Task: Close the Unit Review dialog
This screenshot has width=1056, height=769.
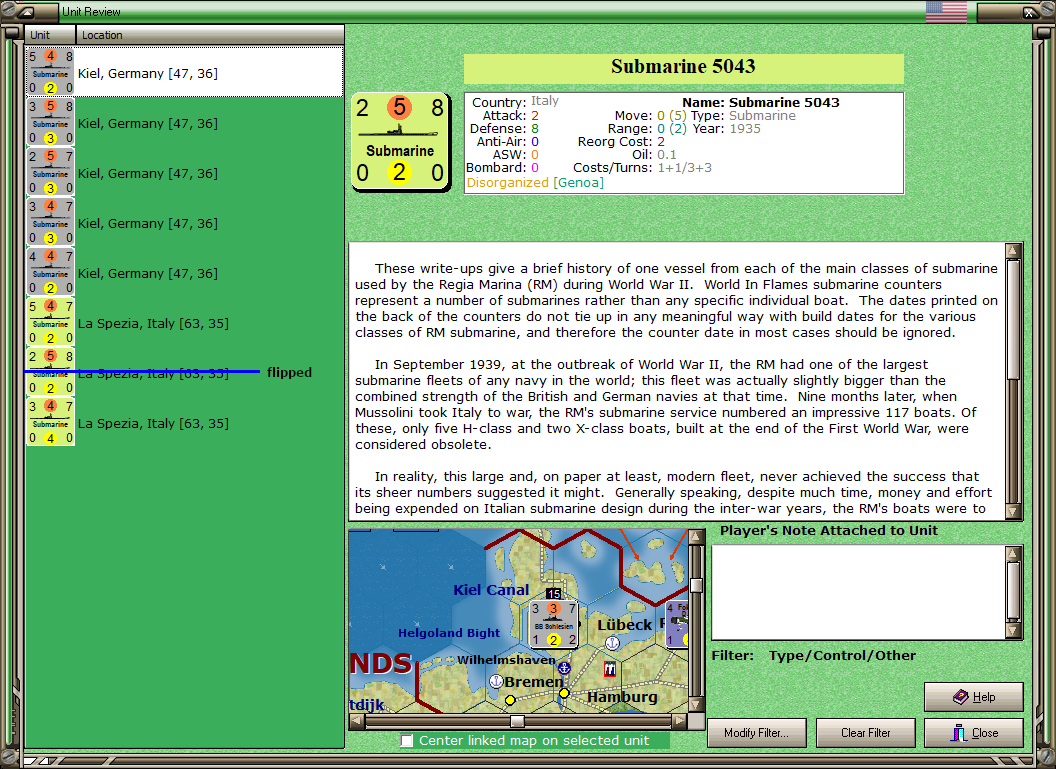Action: tap(974, 733)
